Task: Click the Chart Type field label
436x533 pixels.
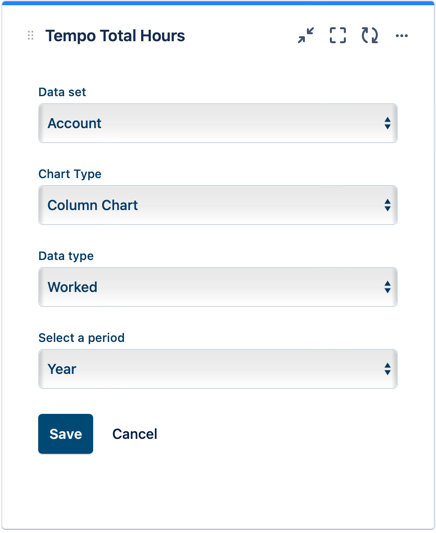Action: pyautogui.click(x=70, y=174)
